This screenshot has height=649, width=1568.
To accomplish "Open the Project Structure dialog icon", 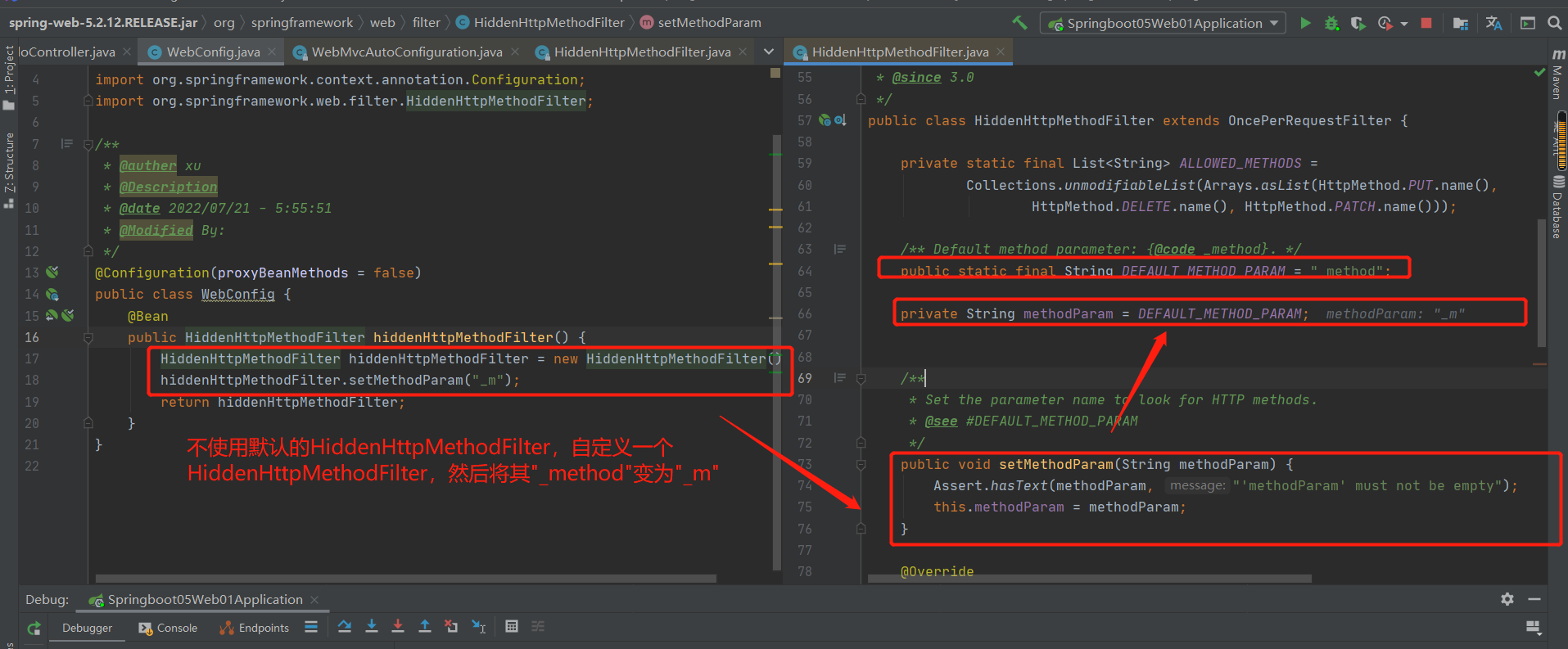I will (1461, 23).
